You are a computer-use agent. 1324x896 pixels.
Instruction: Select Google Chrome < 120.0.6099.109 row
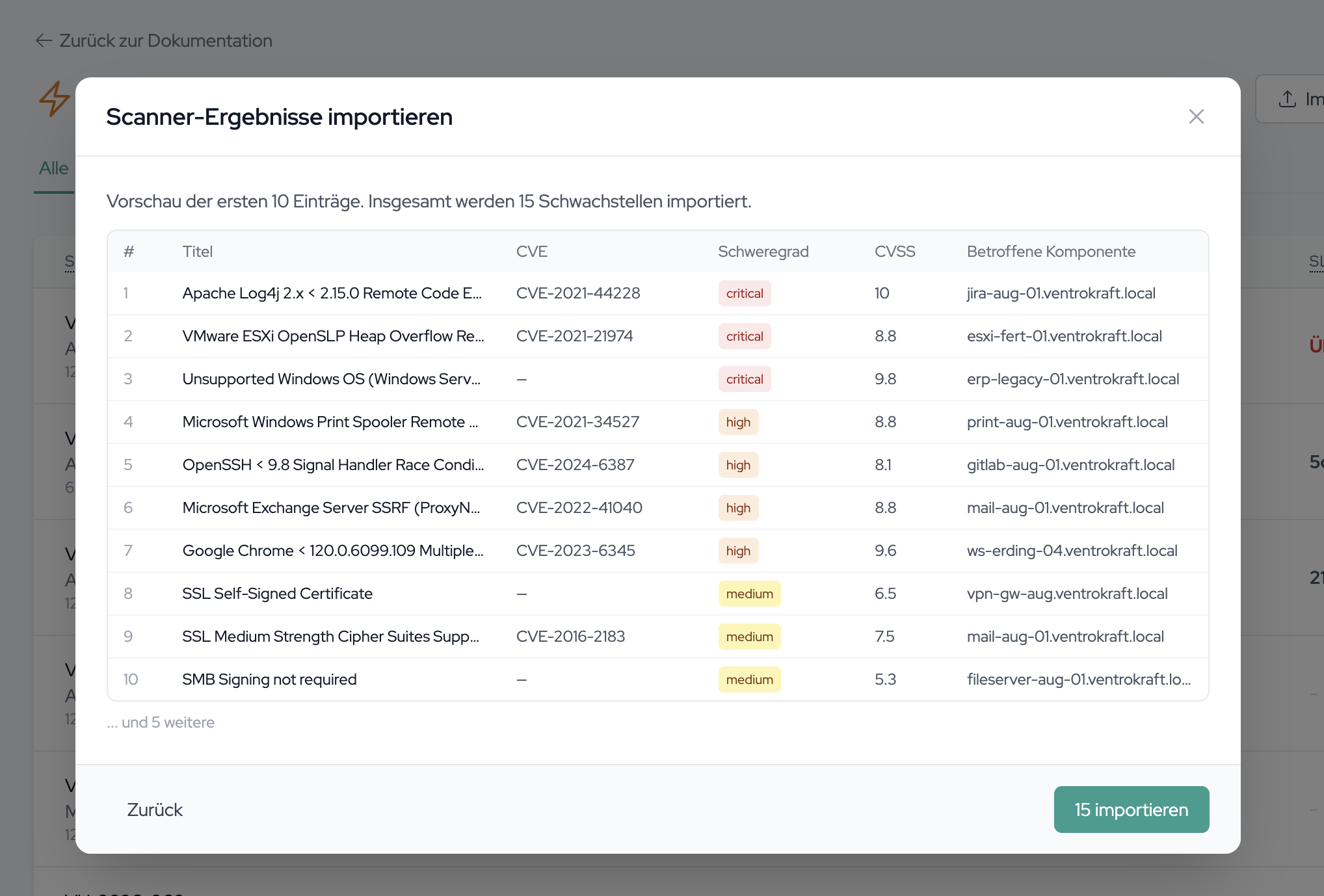[658, 551]
